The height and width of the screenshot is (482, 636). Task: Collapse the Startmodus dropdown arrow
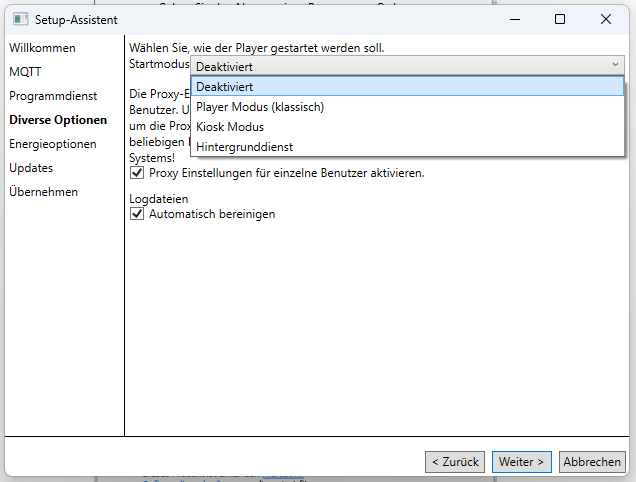[615, 65]
